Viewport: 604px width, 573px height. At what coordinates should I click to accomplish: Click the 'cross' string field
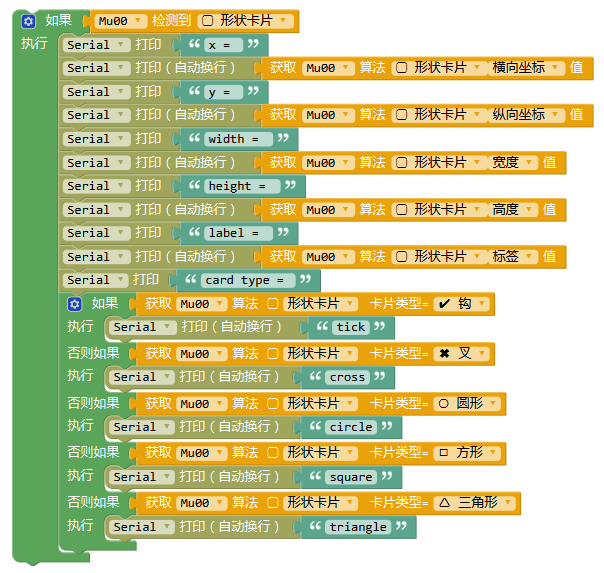tap(347, 377)
